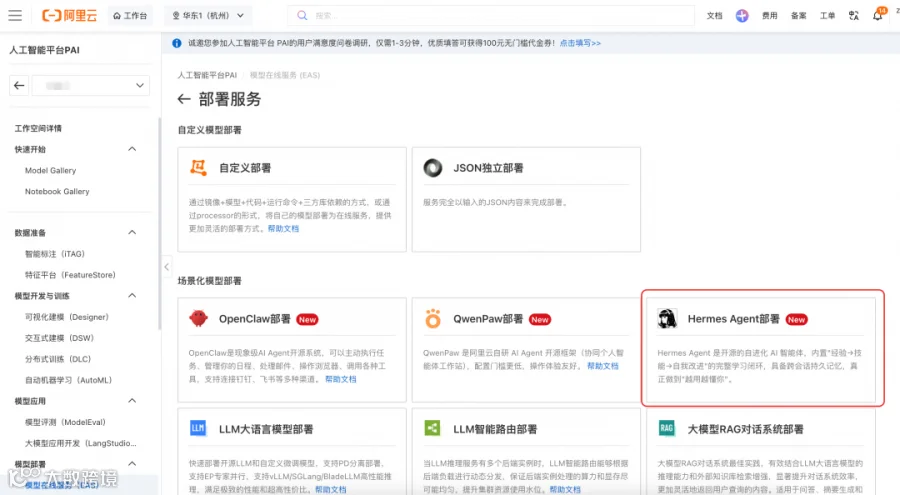The image size is (900, 495).
Task: Open the survey link 点击填写>>
Action: point(580,43)
